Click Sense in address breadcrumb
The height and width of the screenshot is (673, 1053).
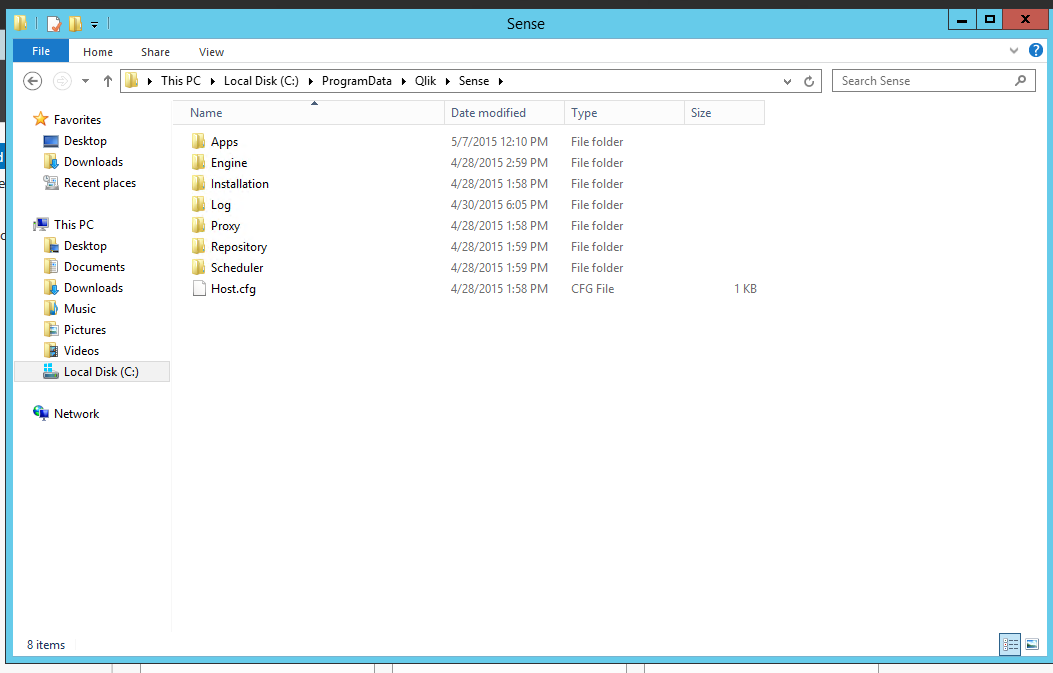(x=473, y=81)
